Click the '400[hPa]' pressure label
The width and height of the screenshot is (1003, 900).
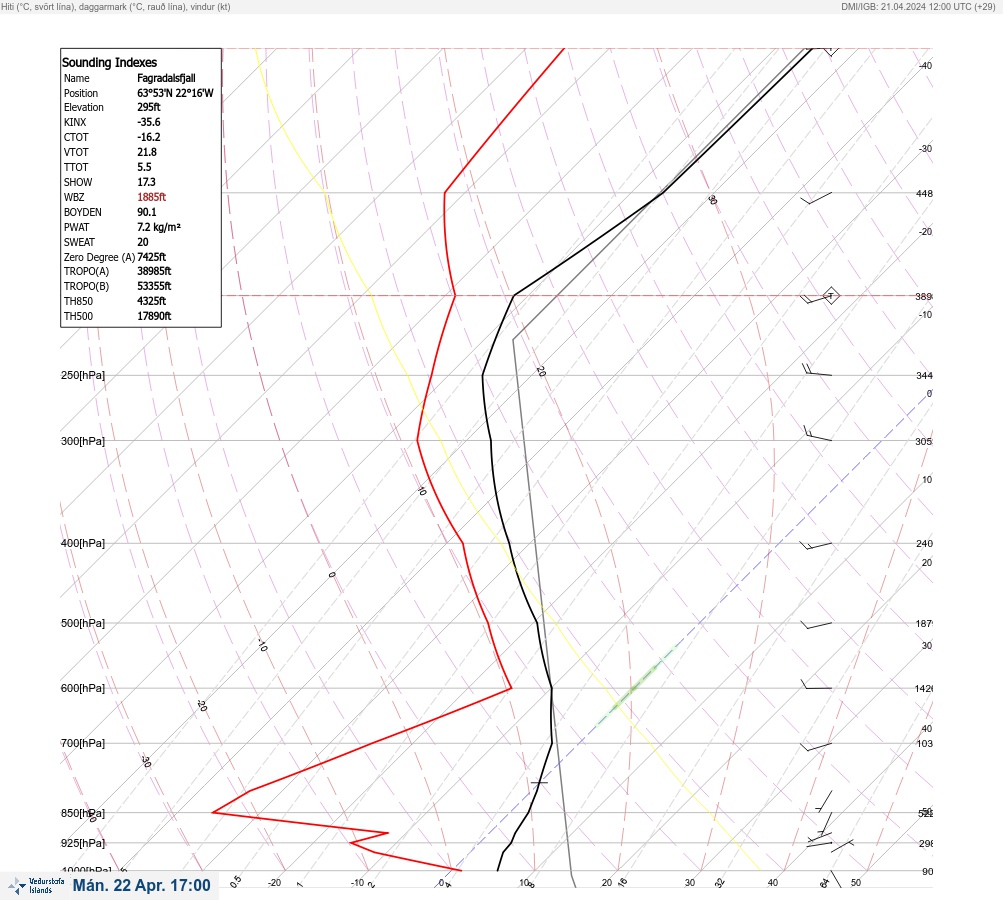(83, 543)
